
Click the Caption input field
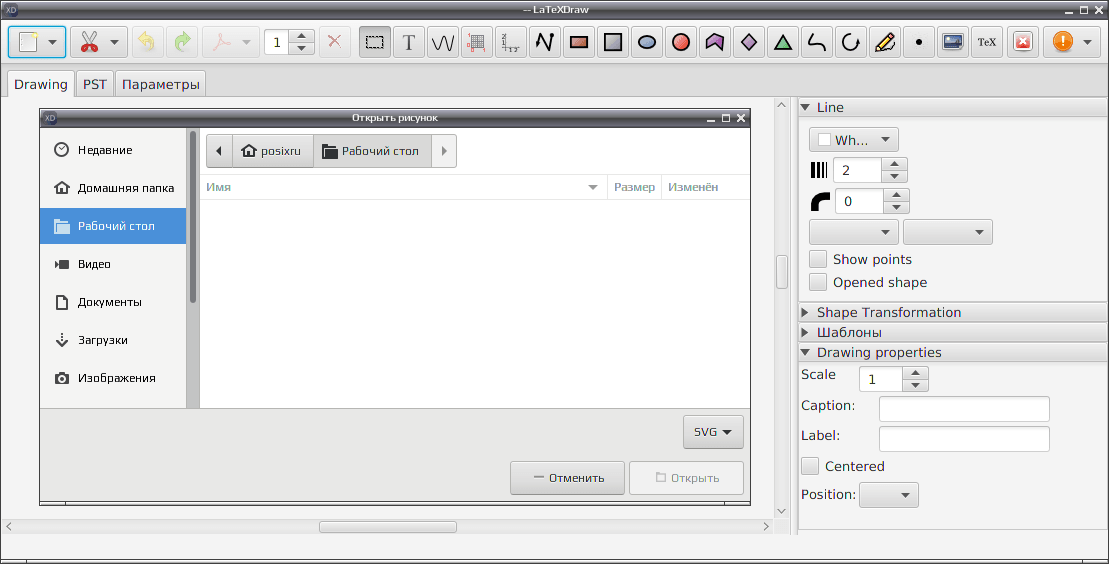[964, 408]
